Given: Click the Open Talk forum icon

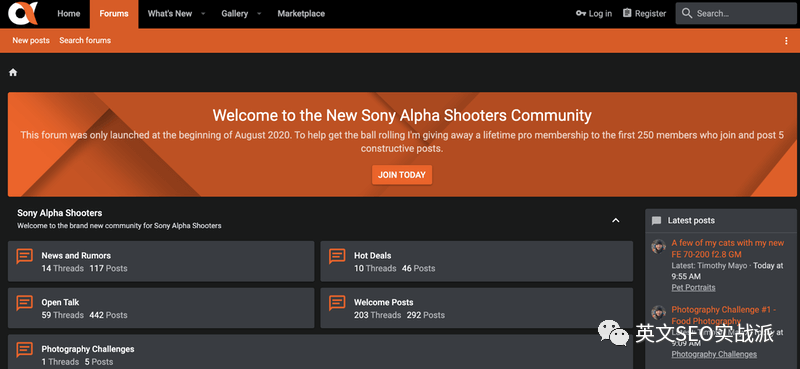Looking at the screenshot, I should (x=24, y=303).
